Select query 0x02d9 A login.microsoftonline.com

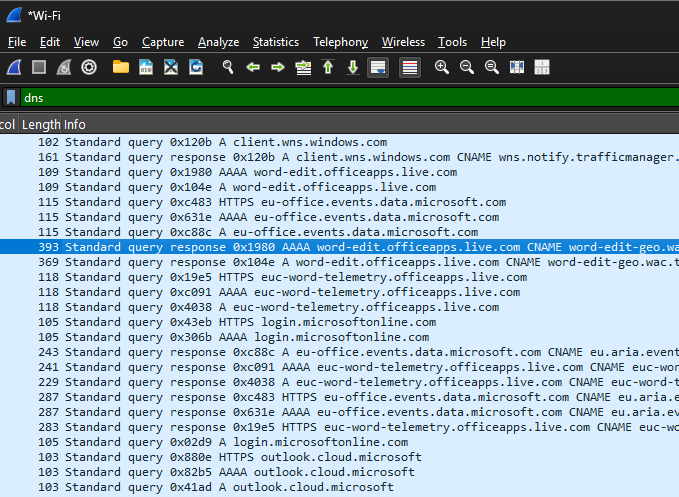[x=340, y=442]
